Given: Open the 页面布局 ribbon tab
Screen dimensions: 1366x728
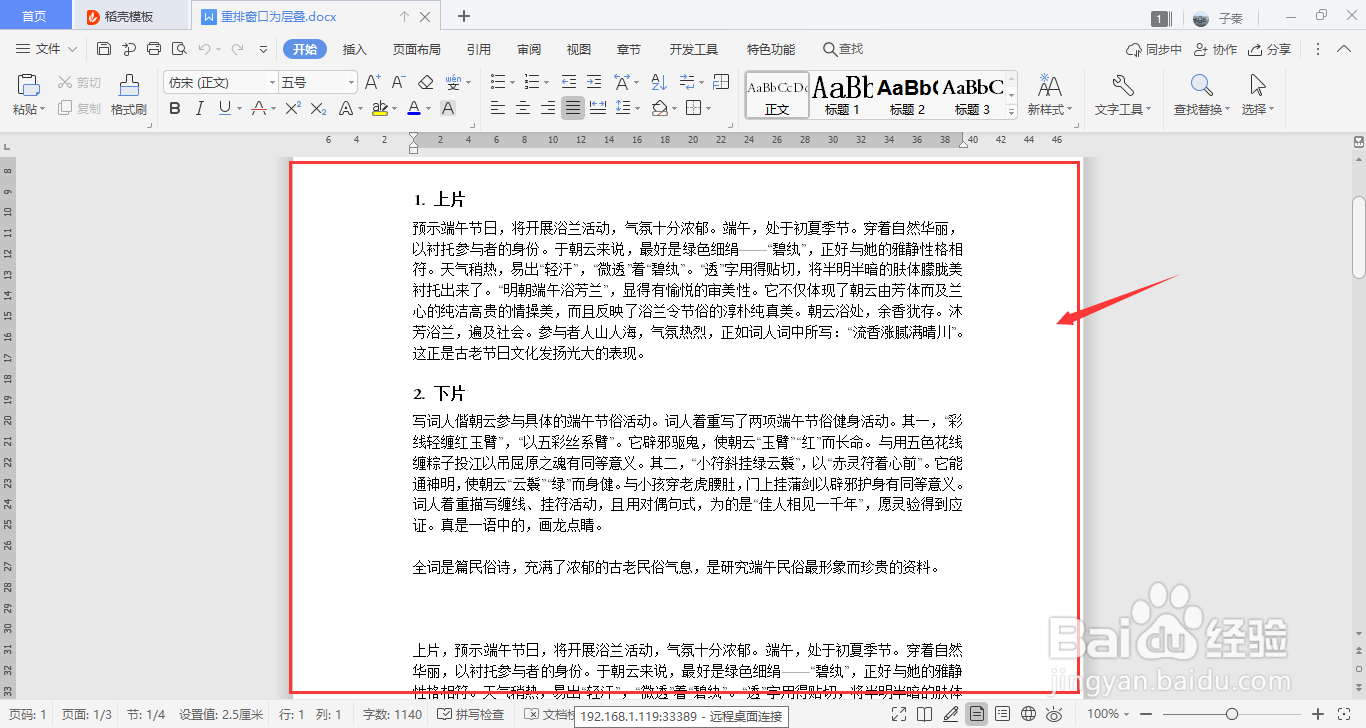Looking at the screenshot, I should pyautogui.click(x=416, y=47).
